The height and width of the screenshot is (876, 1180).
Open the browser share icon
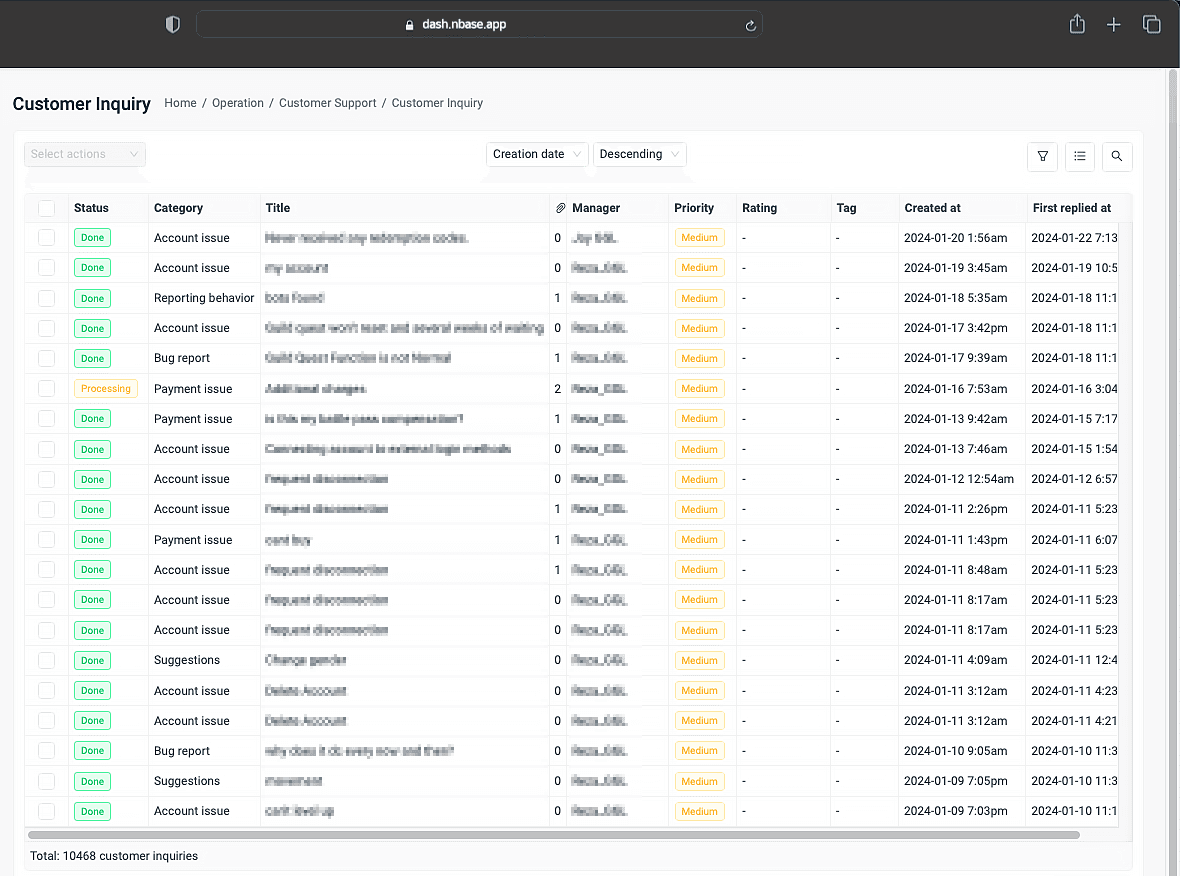pos(1077,24)
